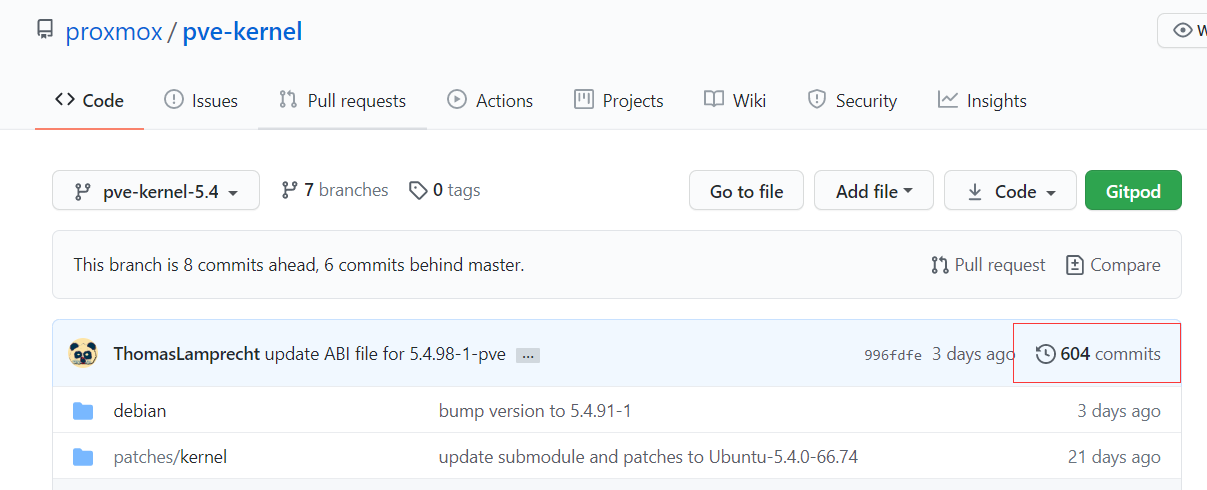Image resolution: width=1207 pixels, height=490 pixels.
Task: Click the Go to file button
Action: (746, 190)
